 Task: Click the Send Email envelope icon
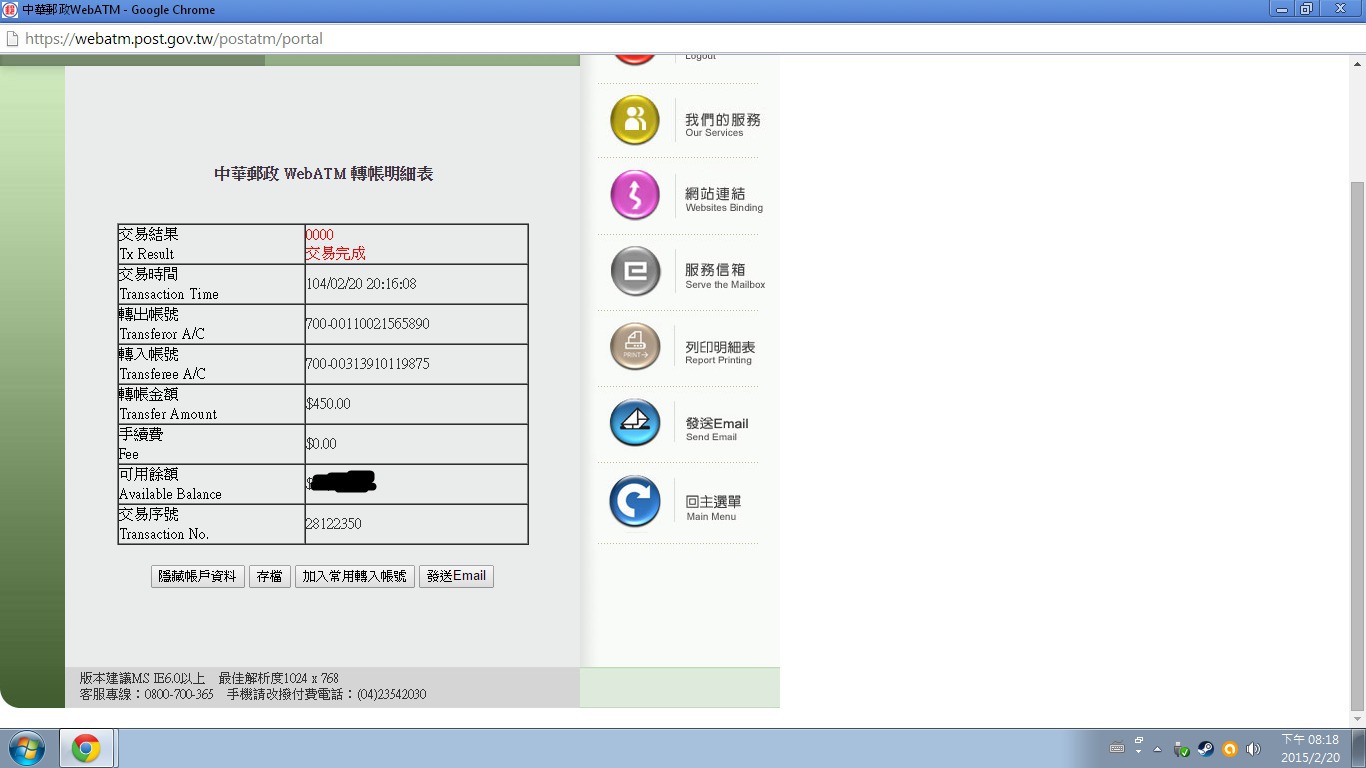pos(635,423)
